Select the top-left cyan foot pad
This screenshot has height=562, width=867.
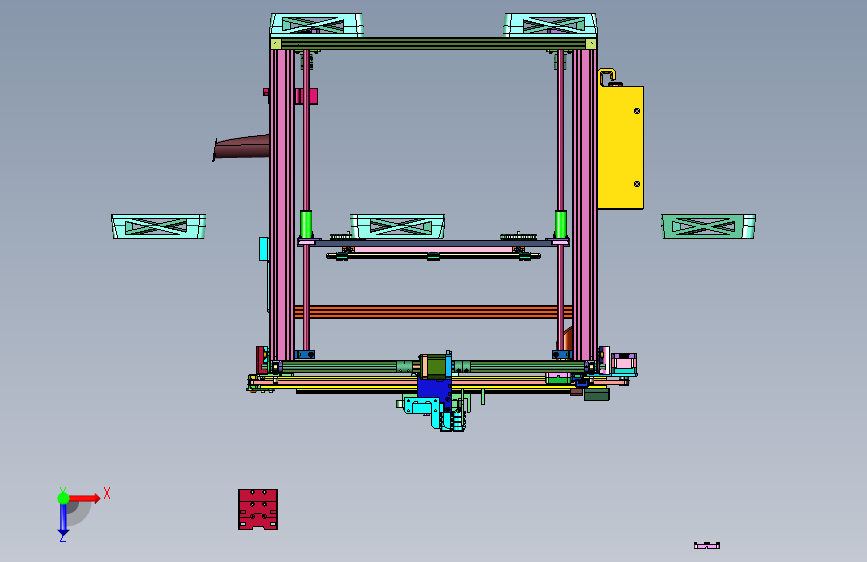316,25
